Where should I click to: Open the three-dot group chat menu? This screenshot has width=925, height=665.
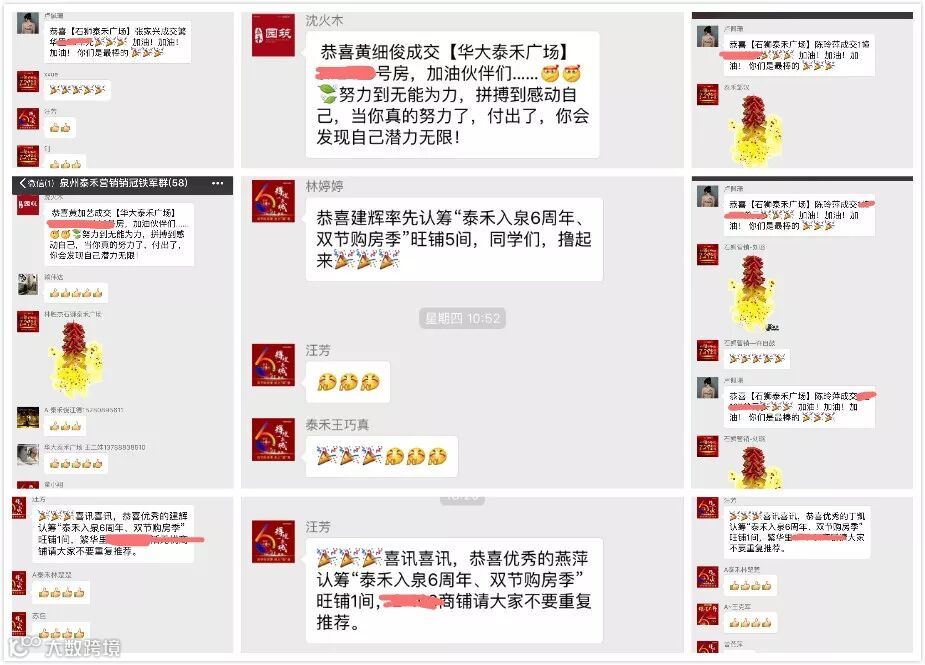click(x=217, y=184)
